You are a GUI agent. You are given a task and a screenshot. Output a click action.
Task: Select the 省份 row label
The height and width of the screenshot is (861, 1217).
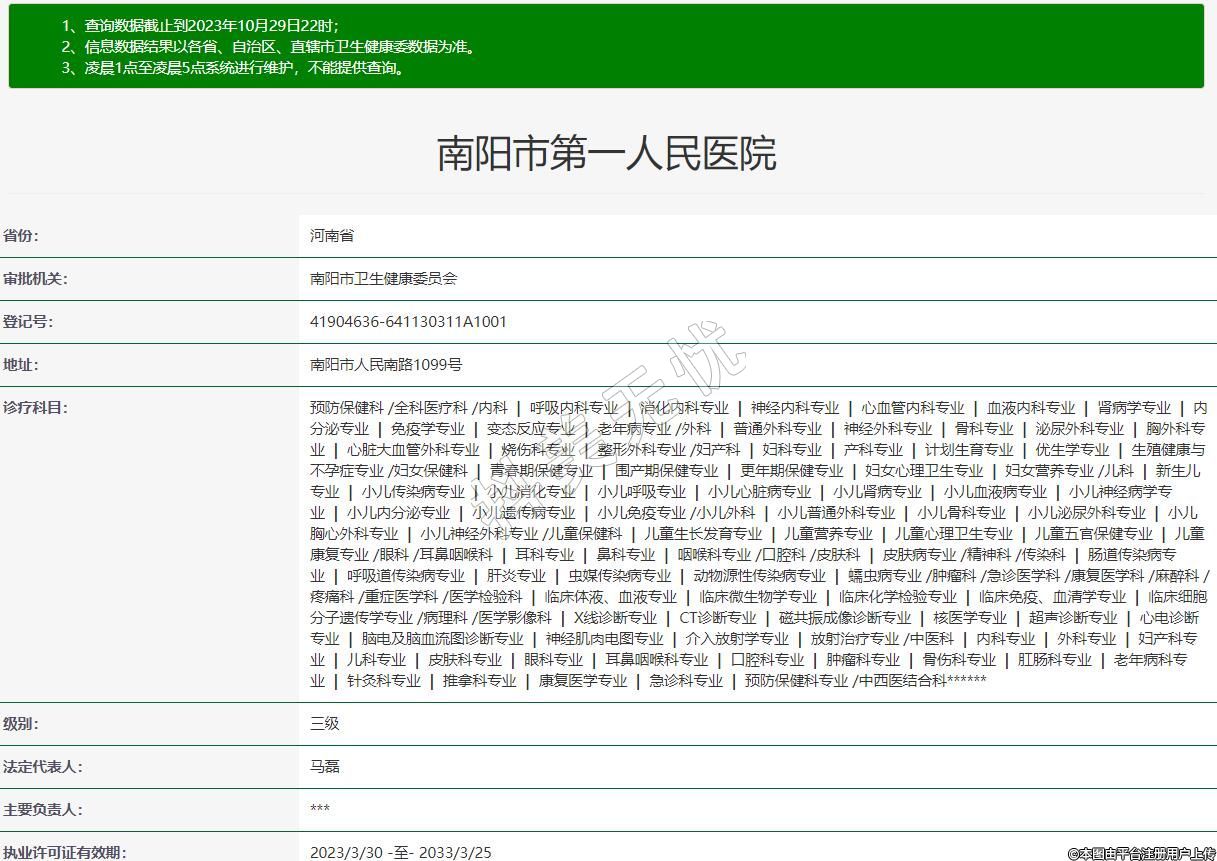[21, 236]
